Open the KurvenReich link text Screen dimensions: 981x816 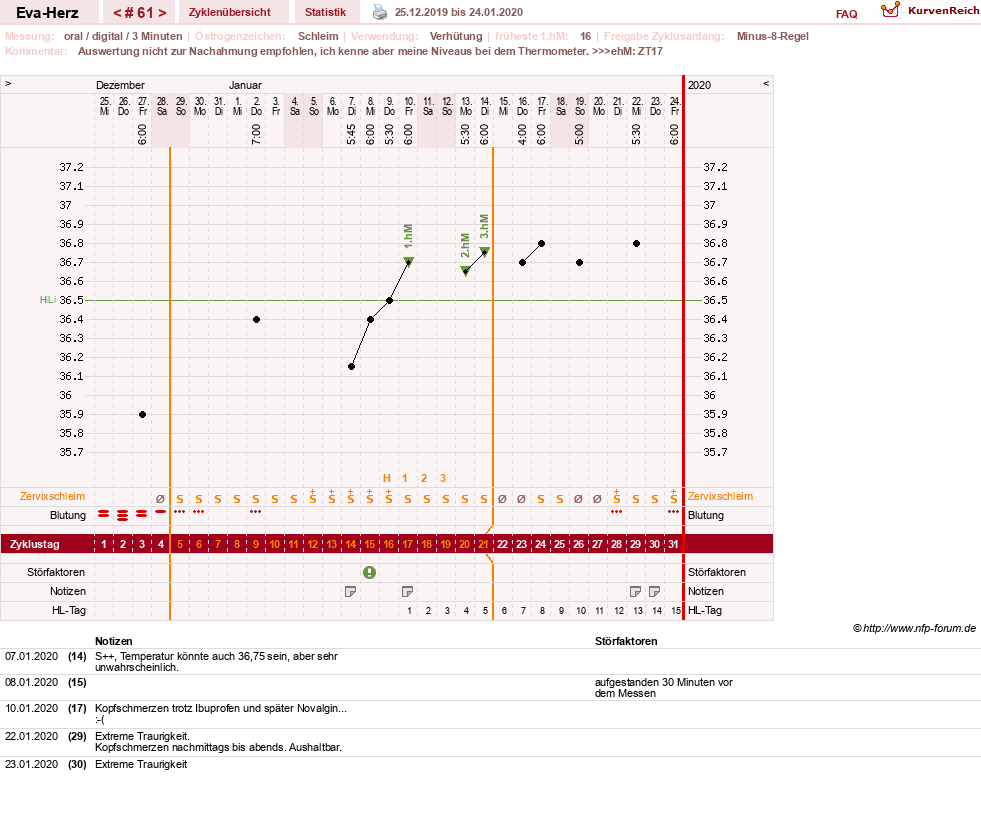tap(943, 11)
